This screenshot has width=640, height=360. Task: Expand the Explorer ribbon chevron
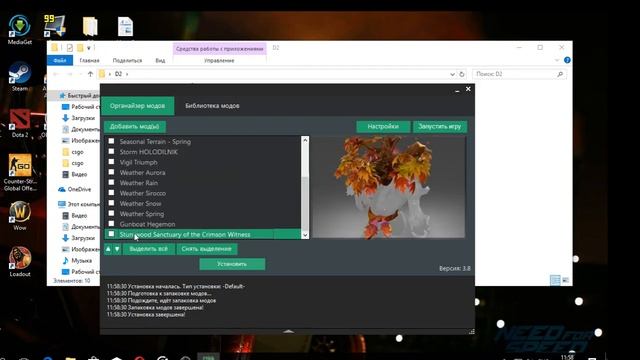point(557,60)
